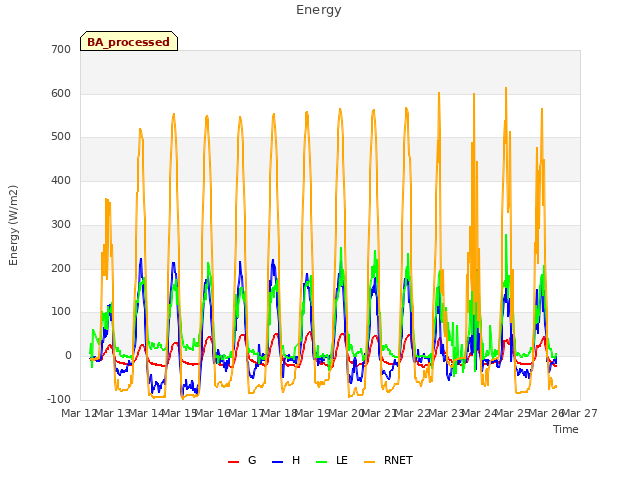640x480 pixels.
Task: Click the red G legend color marker
Action: [x=233, y=462]
